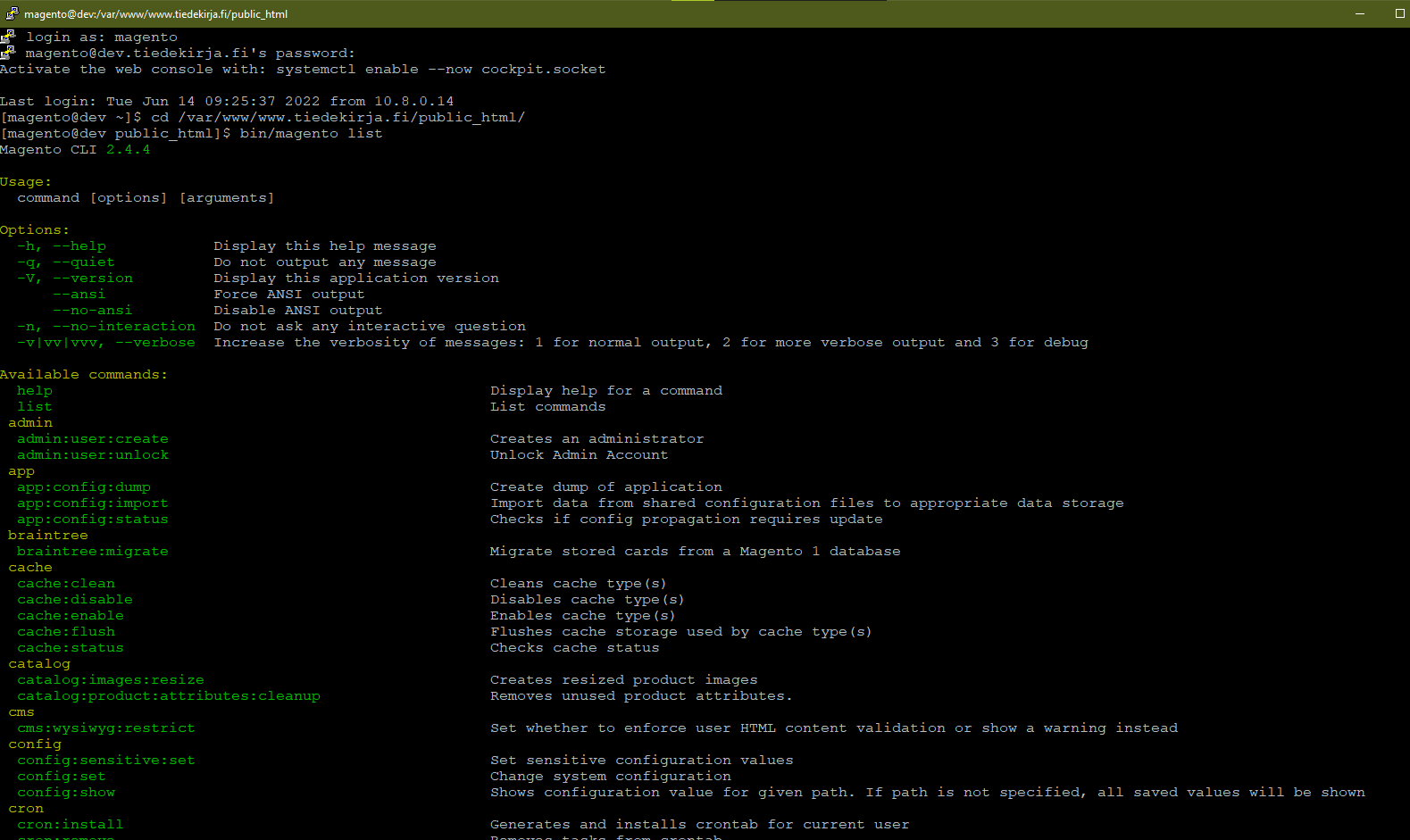
Task: Click 'Creates resized product images' description
Action: [623, 680]
